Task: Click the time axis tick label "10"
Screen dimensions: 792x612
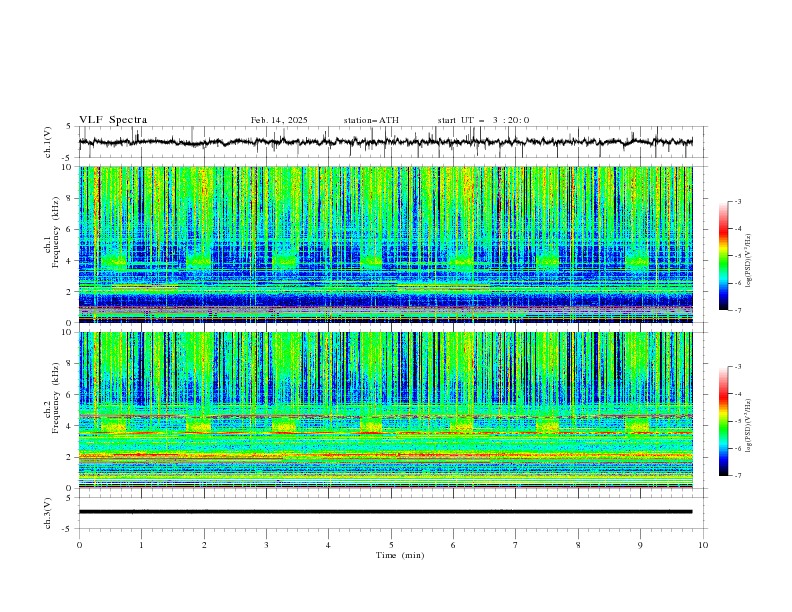Action: (703, 545)
